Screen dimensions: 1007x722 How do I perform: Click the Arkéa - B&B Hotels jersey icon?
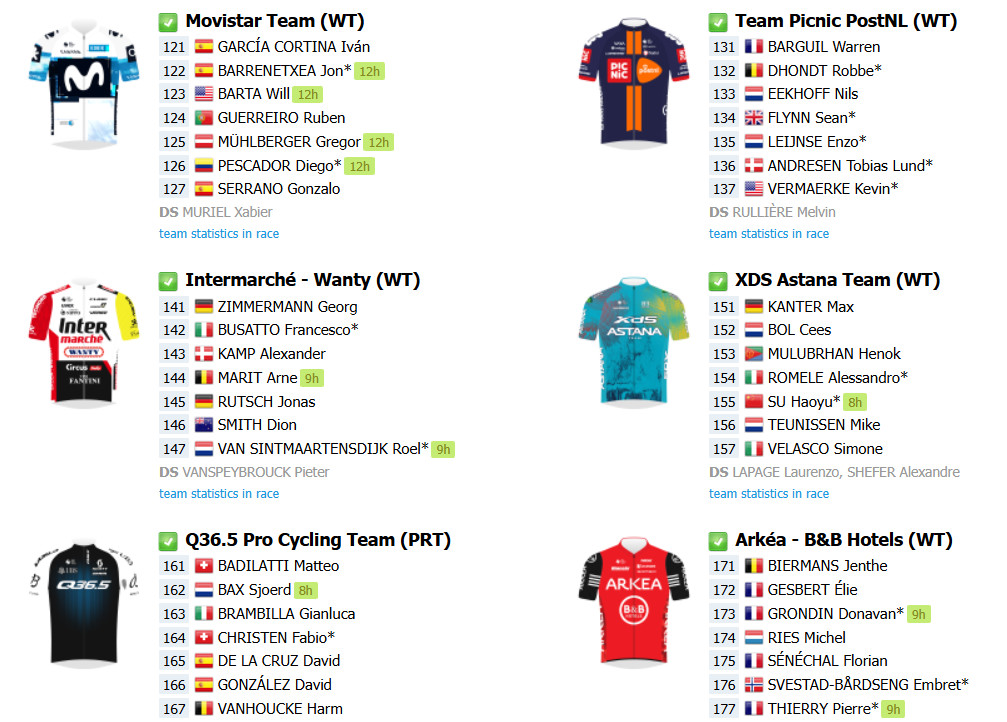[634, 603]
